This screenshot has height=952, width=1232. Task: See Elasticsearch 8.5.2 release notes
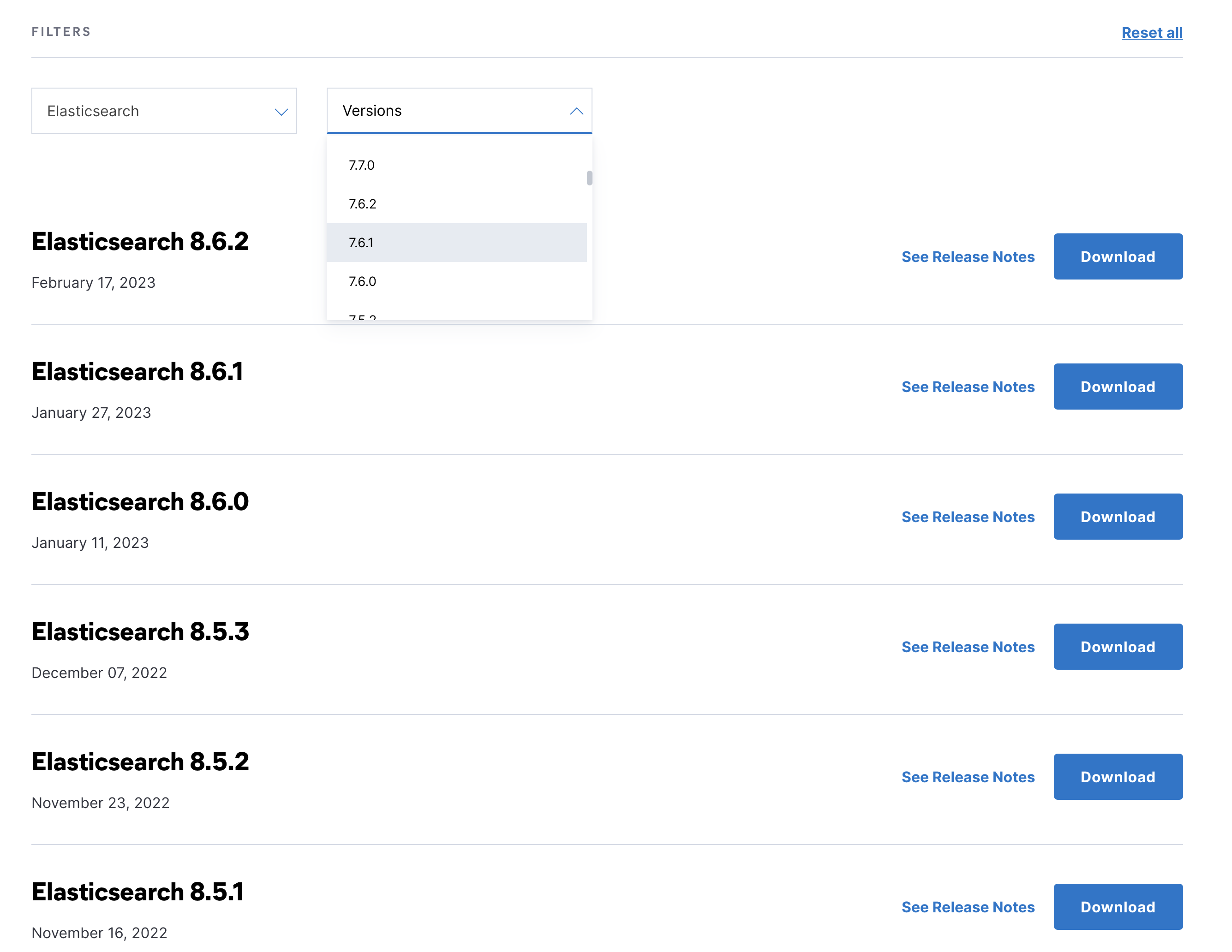coord(968,777)
